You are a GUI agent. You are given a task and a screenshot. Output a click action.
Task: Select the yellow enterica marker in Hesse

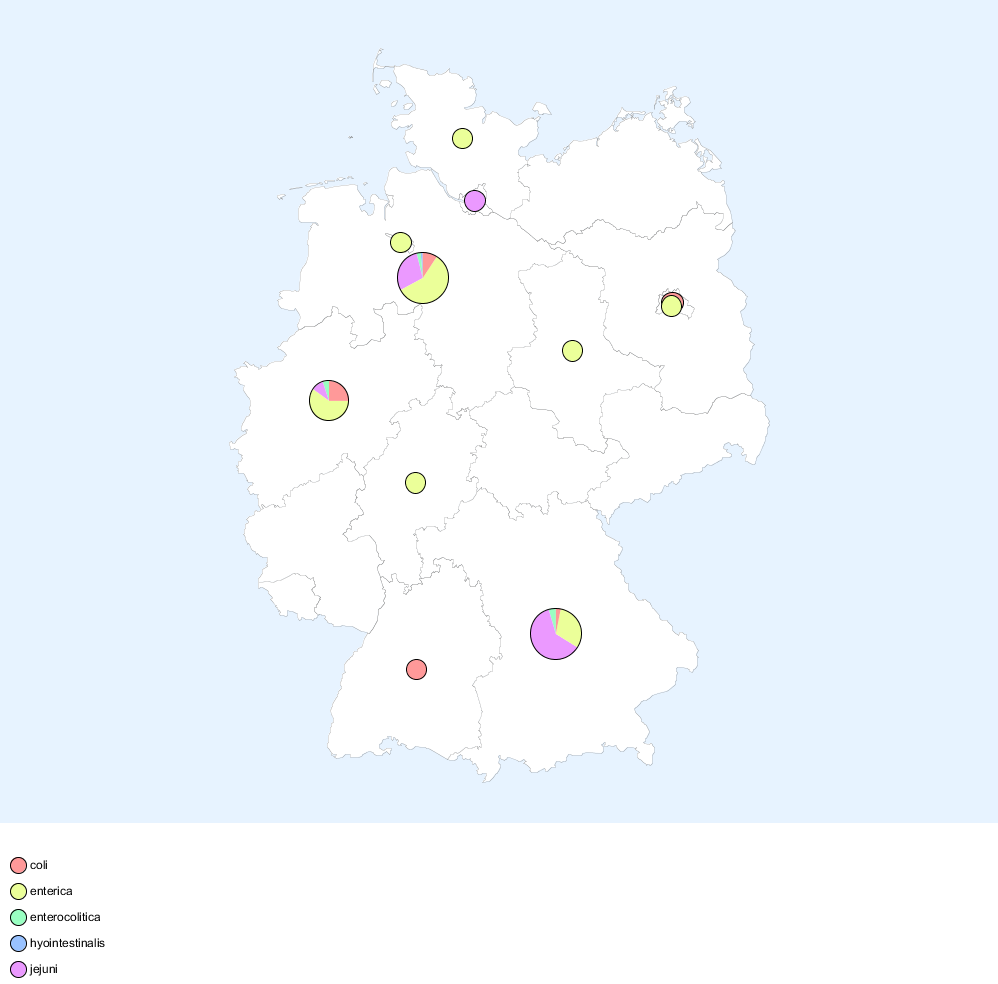click(x=416, y=483)
